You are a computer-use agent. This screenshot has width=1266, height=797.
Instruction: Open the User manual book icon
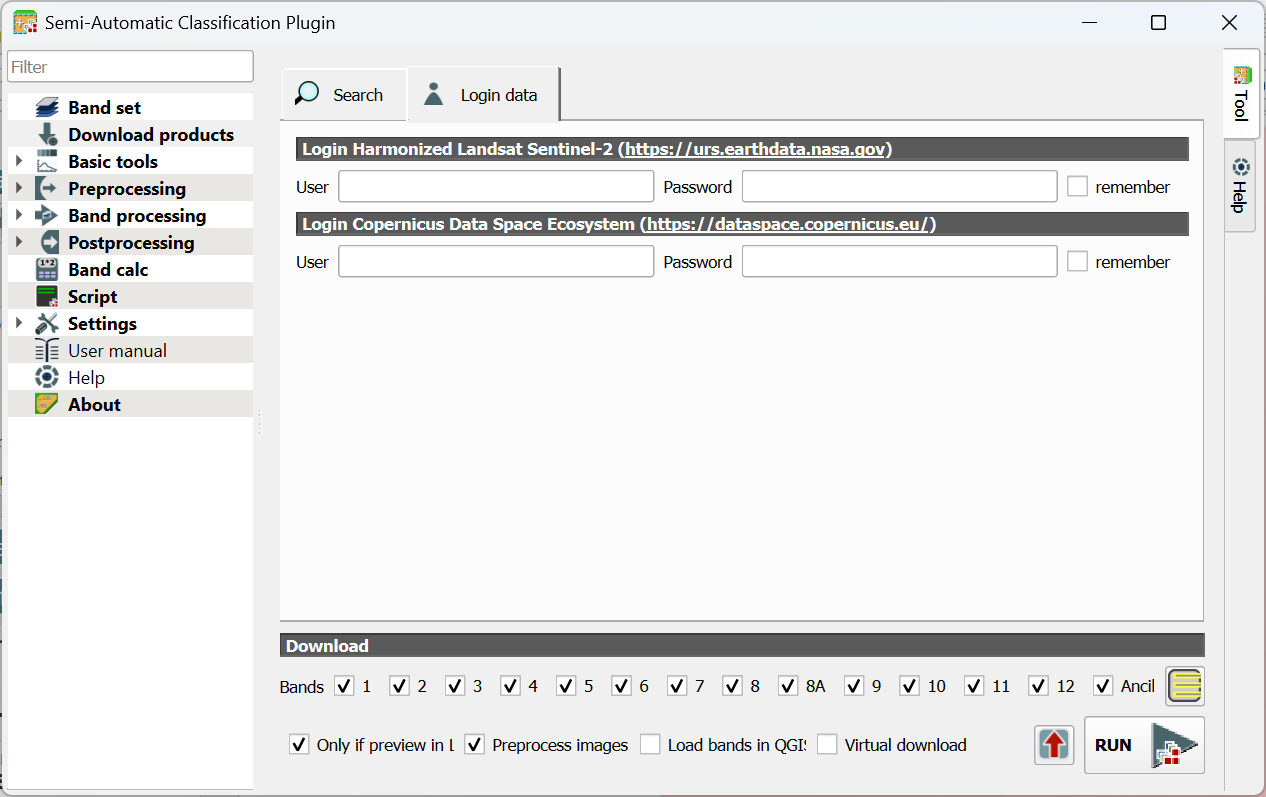47,350
